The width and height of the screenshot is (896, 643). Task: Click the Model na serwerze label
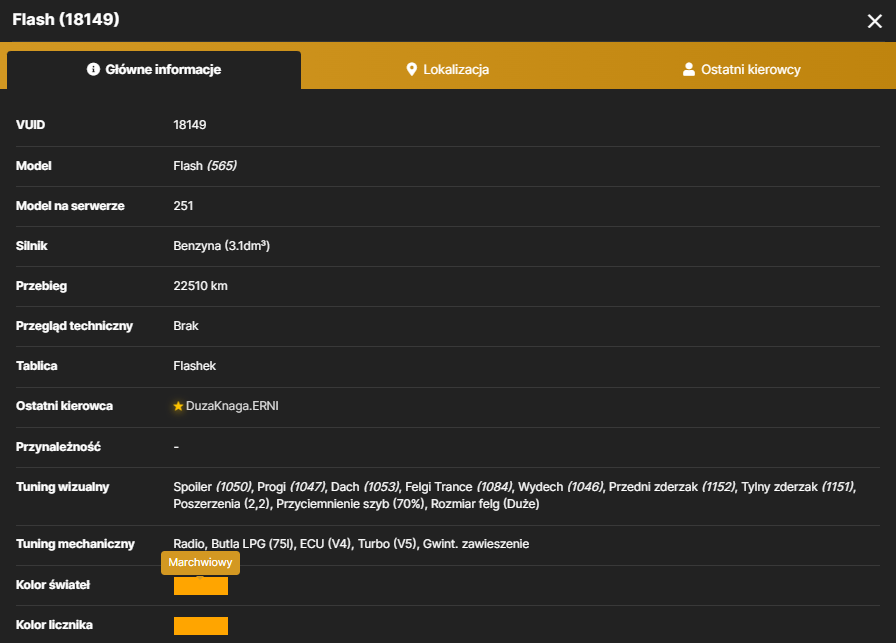tap(70, 206)
